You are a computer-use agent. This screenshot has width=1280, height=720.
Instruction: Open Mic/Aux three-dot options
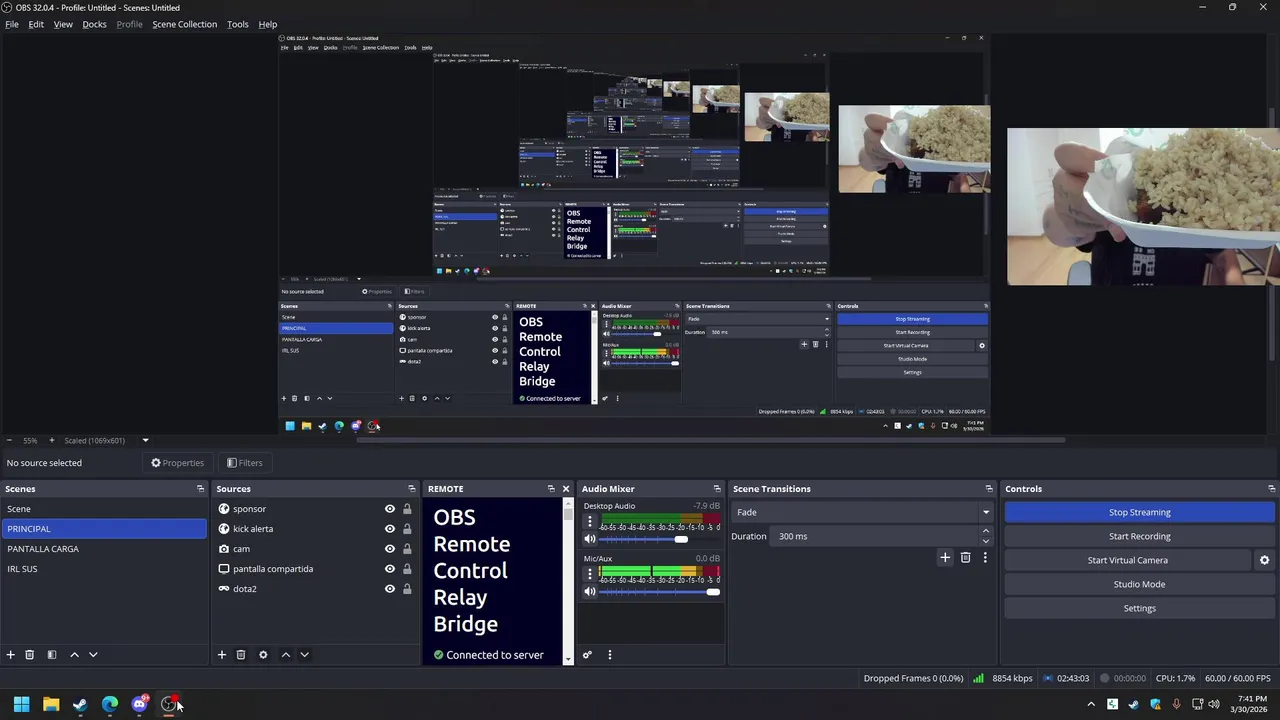point(589,575)
